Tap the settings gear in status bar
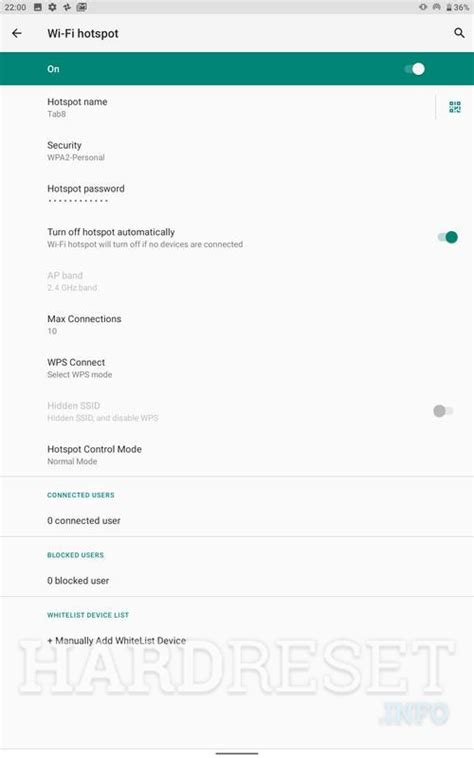 tap(52, 7)
